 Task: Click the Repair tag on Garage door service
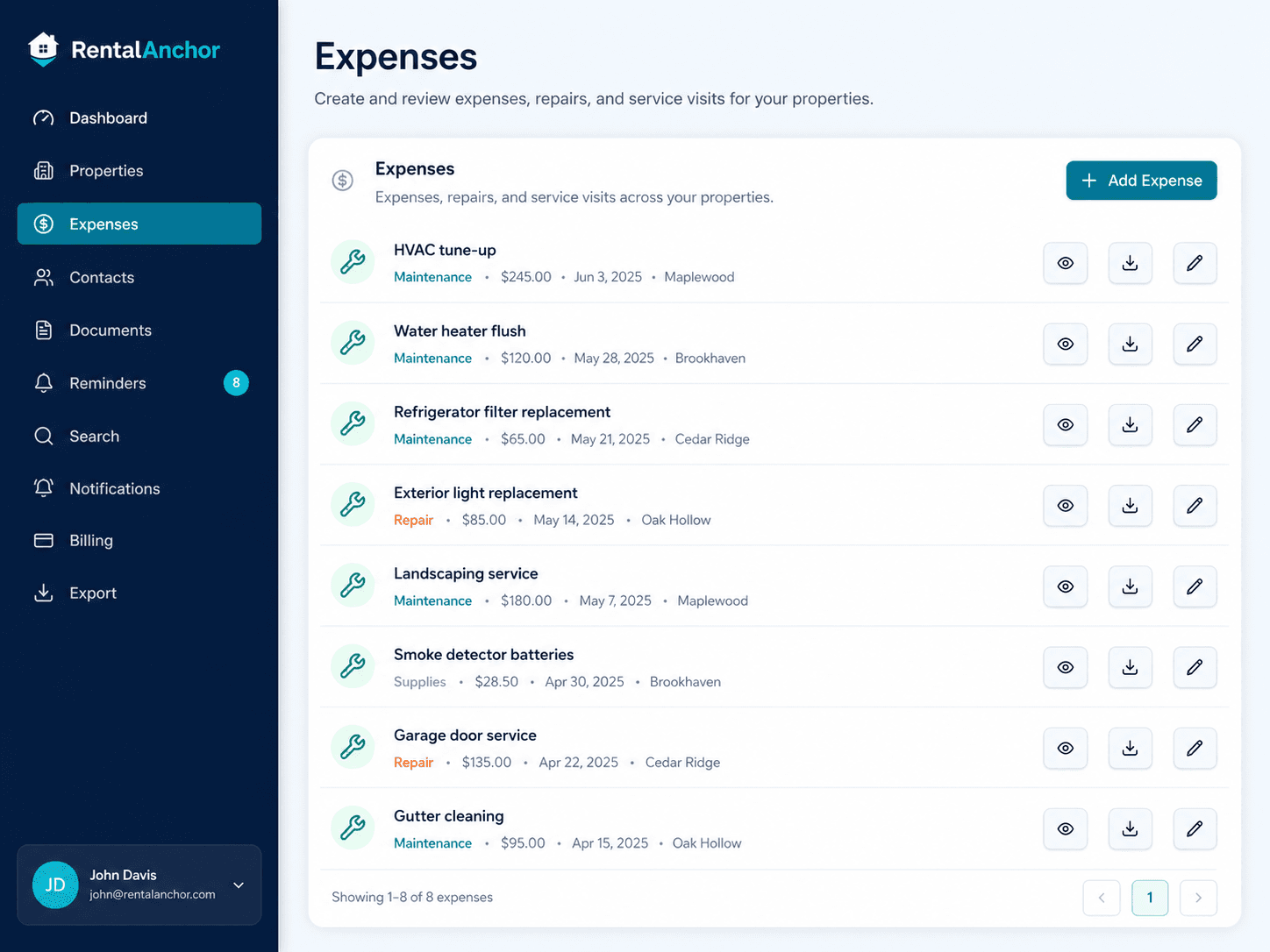pos(413,763)
